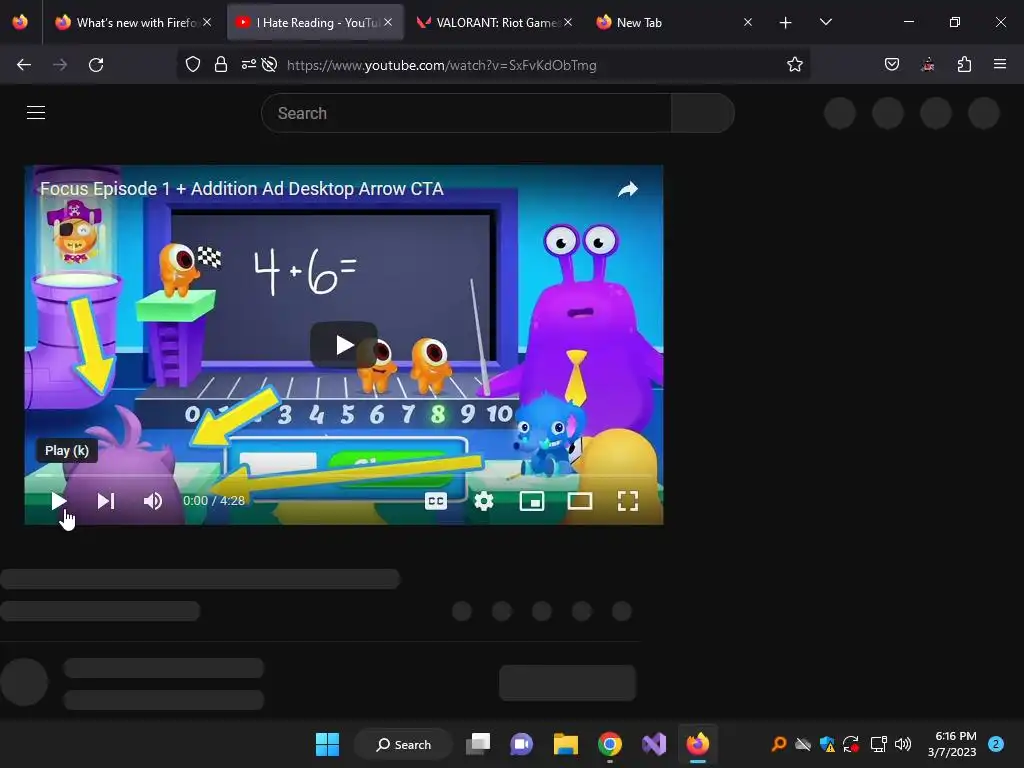Close the VALORANT tab
Image resolution: width=1024 pixels, height=768 pixels.
point(568,22)
